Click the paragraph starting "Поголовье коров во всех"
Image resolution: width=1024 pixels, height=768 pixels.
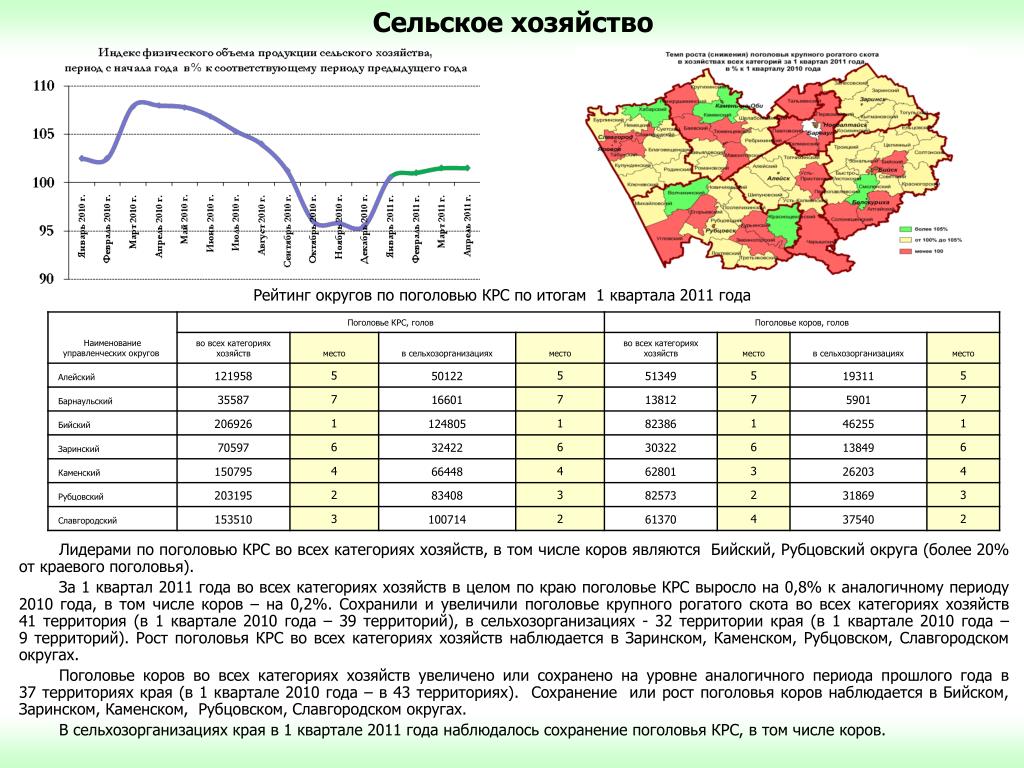click(514, 693)
